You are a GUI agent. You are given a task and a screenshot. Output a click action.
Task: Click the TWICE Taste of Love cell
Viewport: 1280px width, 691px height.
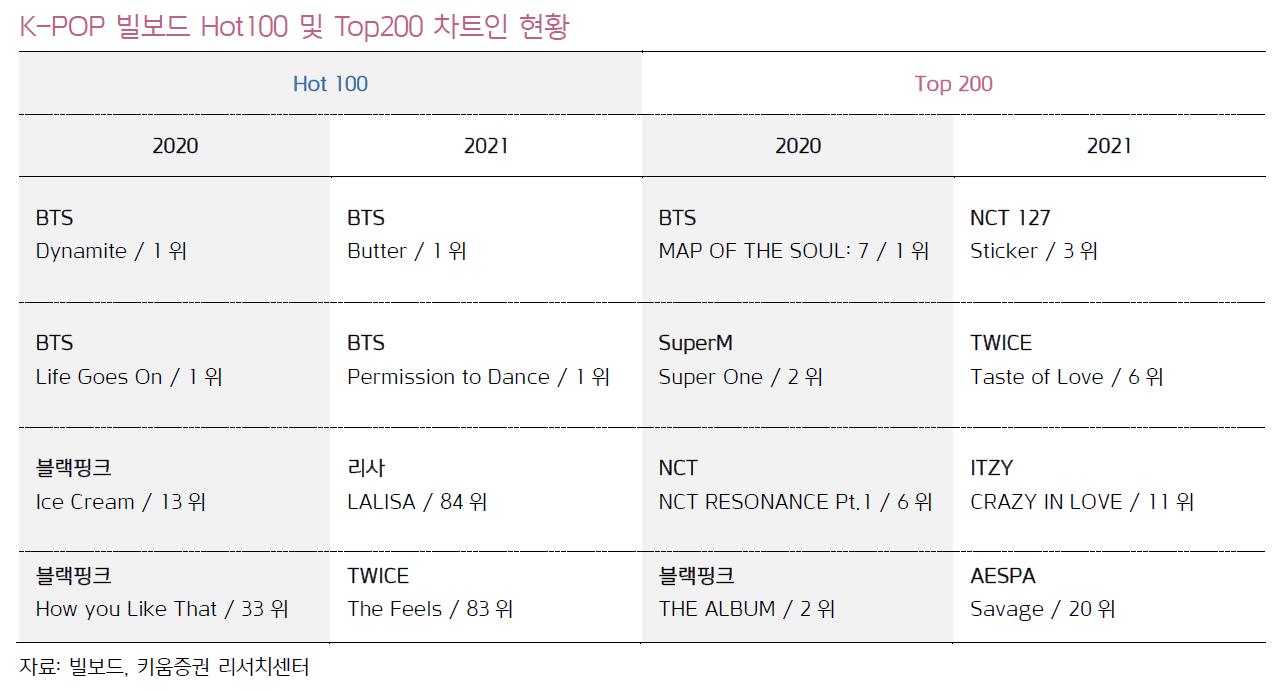1109,364
